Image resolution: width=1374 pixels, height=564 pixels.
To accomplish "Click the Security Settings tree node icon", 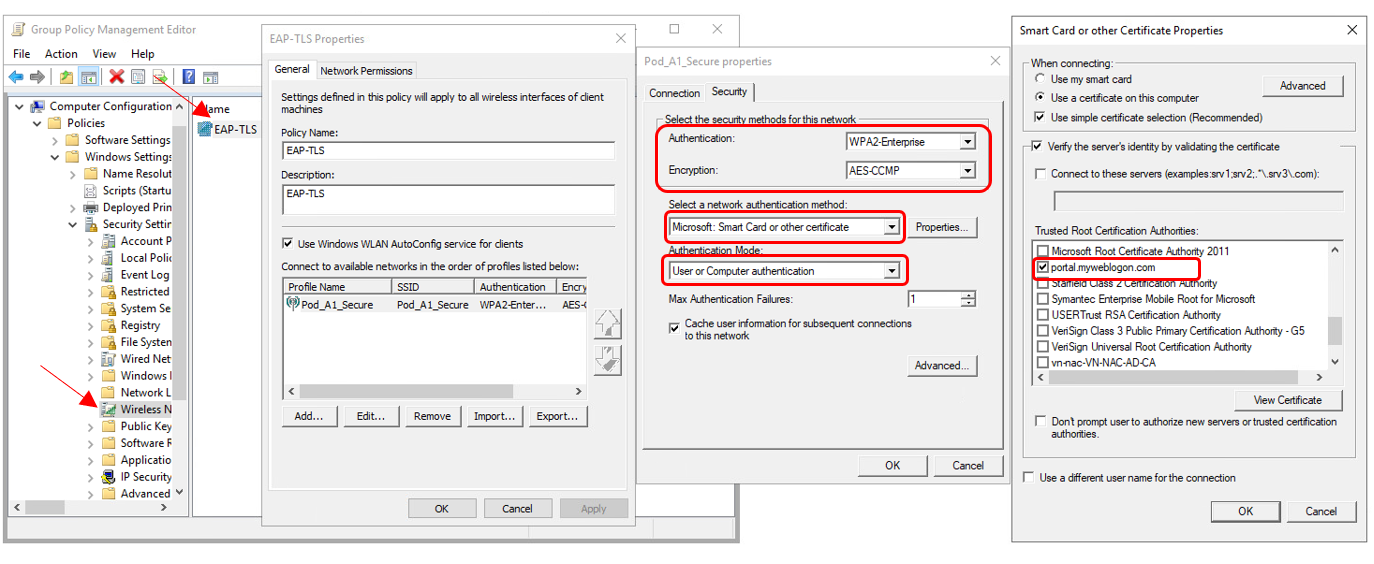I will [x=91, y=224].
